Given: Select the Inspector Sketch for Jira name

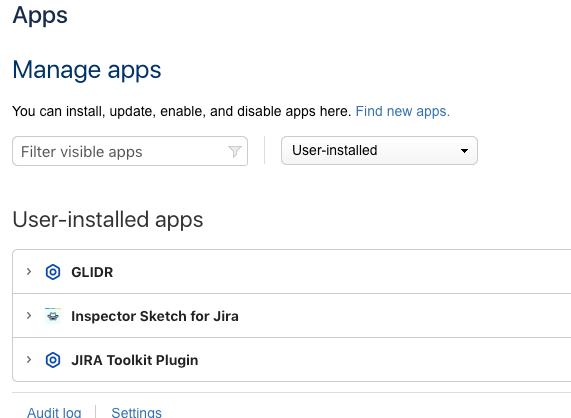Looking at the screenshot, I should click(155, 316).
